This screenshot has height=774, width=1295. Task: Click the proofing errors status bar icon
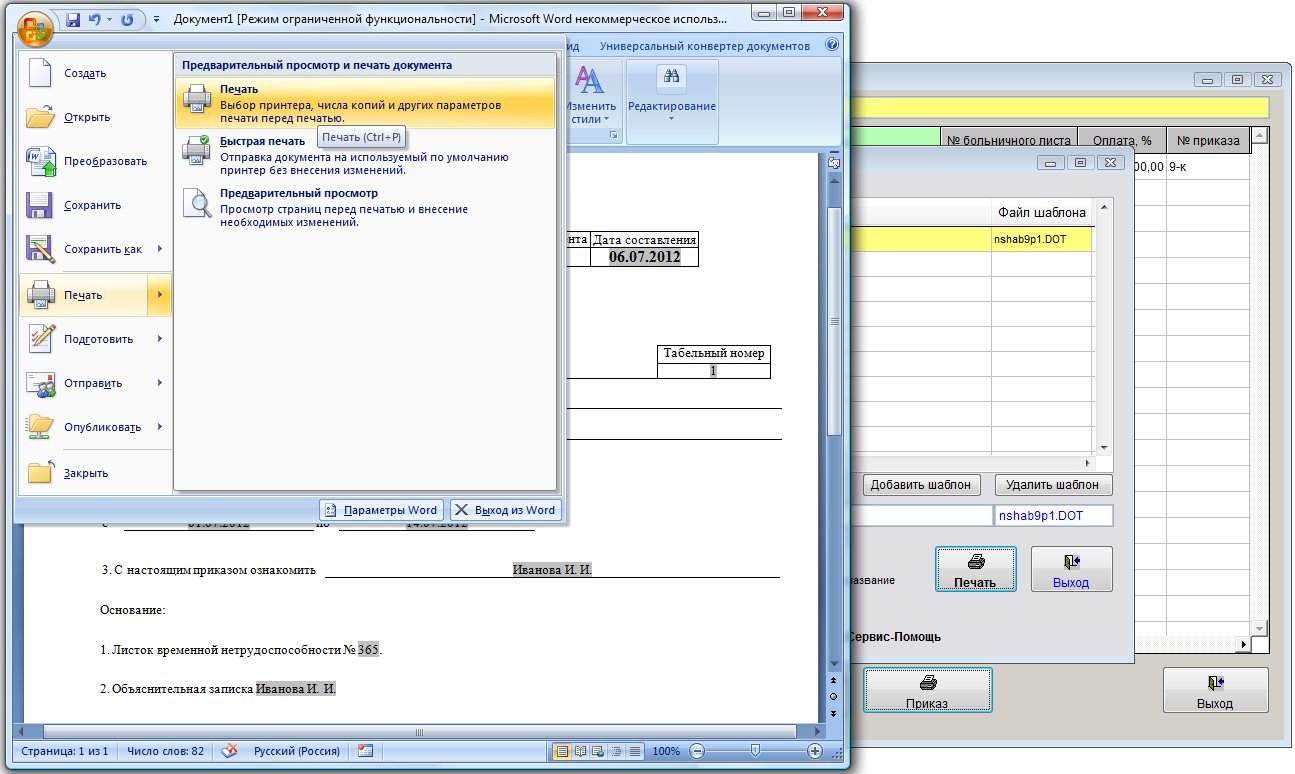point(229,751)
